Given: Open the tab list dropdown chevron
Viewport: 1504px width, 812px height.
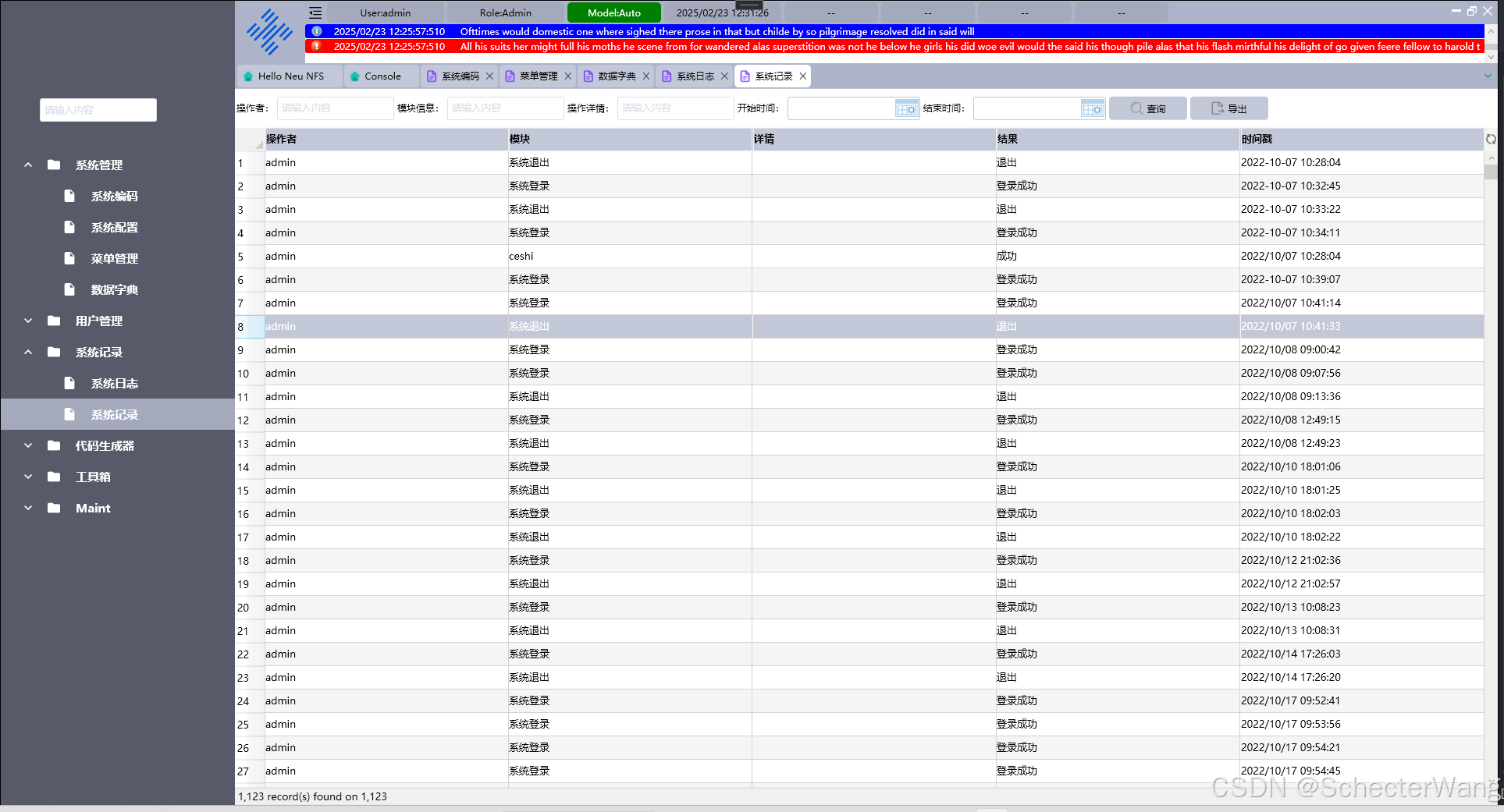Looking at the screenshot, I should click(x=1488, y=76).
